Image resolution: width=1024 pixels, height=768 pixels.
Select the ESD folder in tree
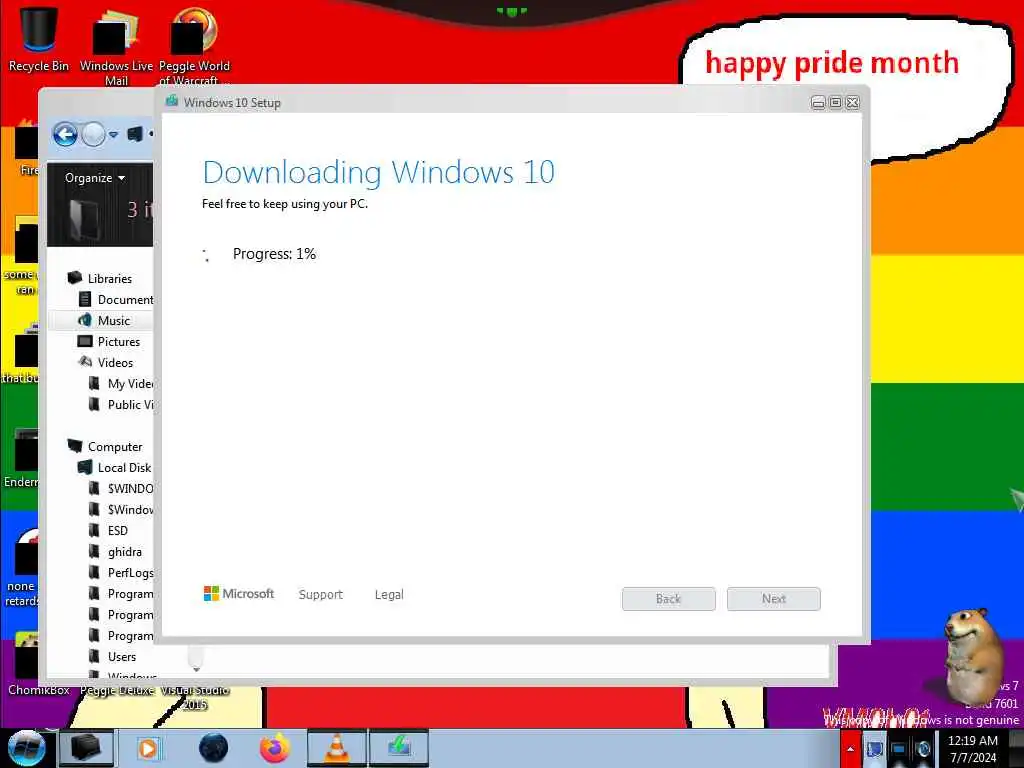coord(118,530)
